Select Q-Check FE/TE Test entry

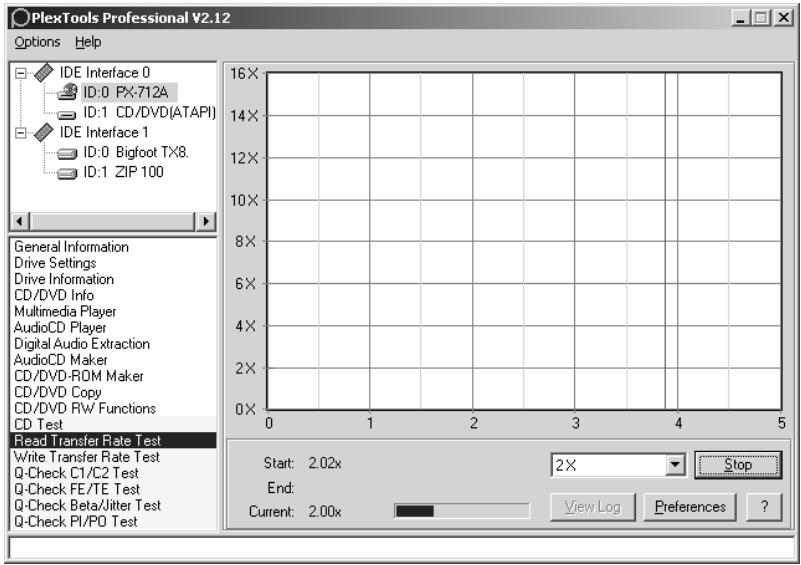(x=77, y=489)
